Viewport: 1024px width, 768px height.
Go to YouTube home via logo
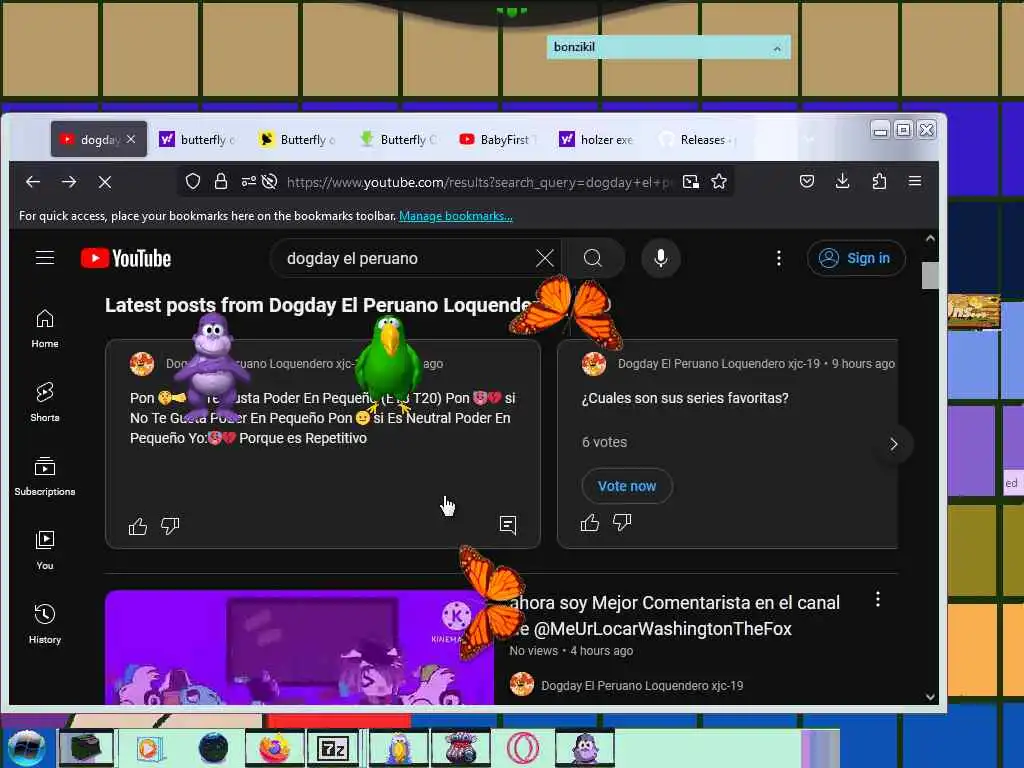pyautogui.click(x=126, y=259)
